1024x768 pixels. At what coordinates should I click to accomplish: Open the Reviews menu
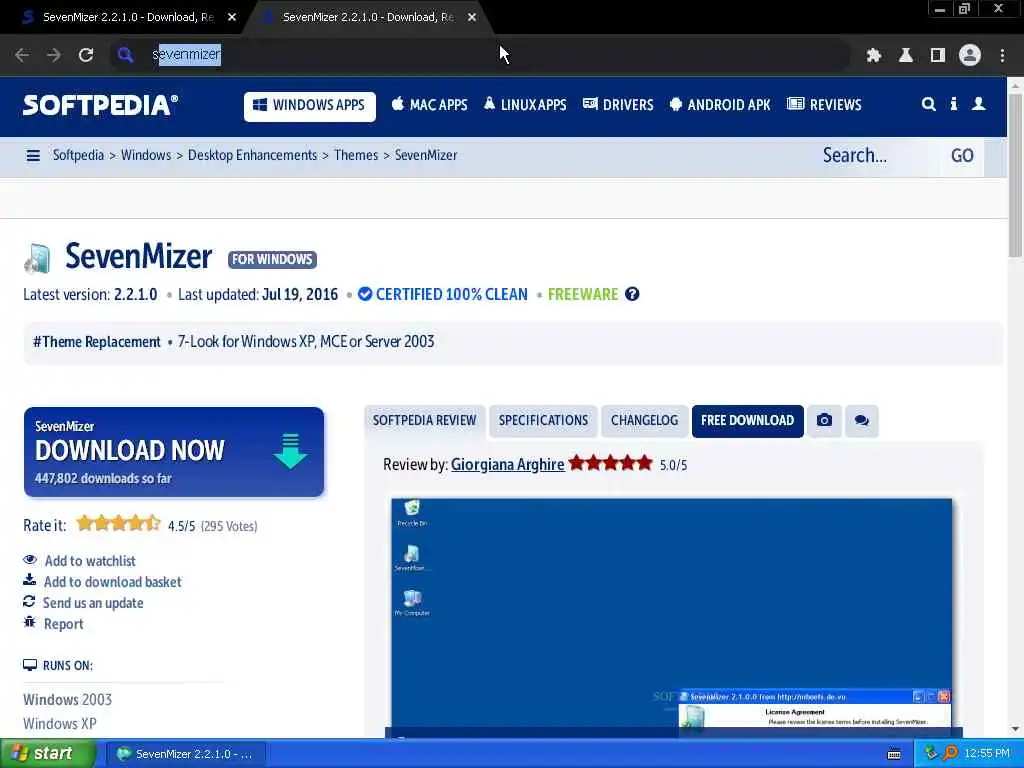coord(824,105)
